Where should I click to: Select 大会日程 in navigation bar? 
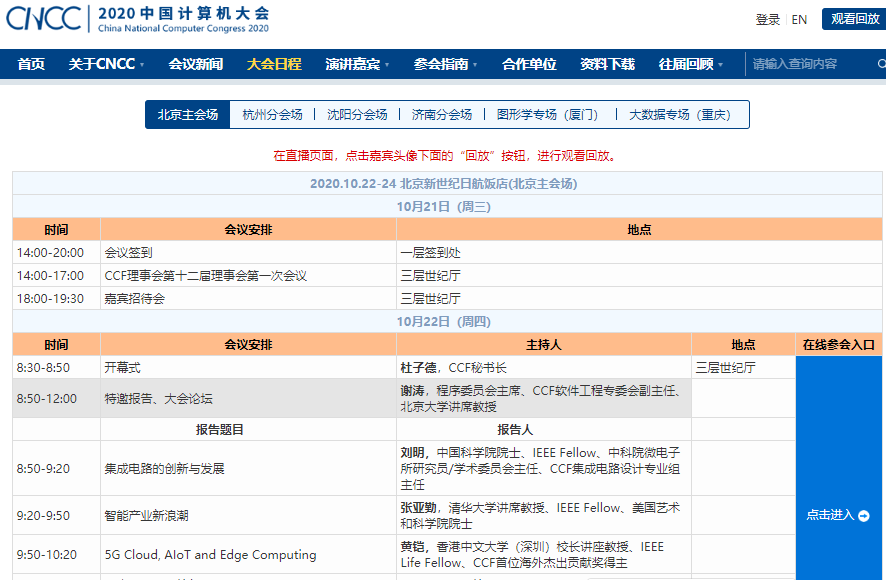tap(274, 64)
